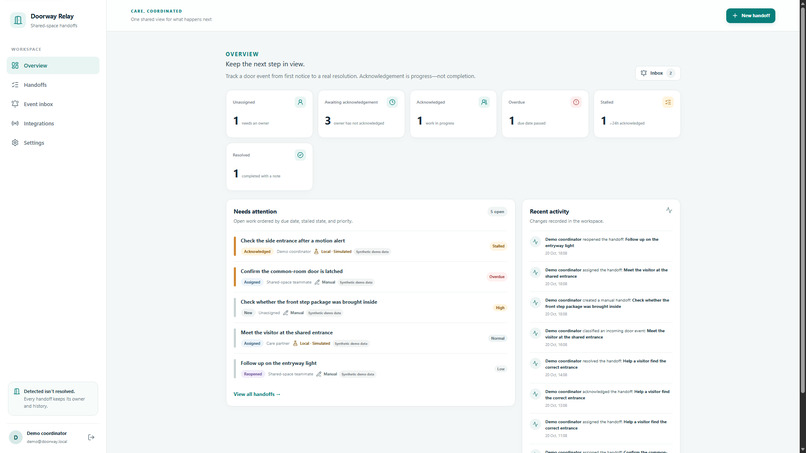Click activity icon beside 'classified an incoming door event'
The width and height of the screenshot is (806, 453).
click(x=535, y=333)
